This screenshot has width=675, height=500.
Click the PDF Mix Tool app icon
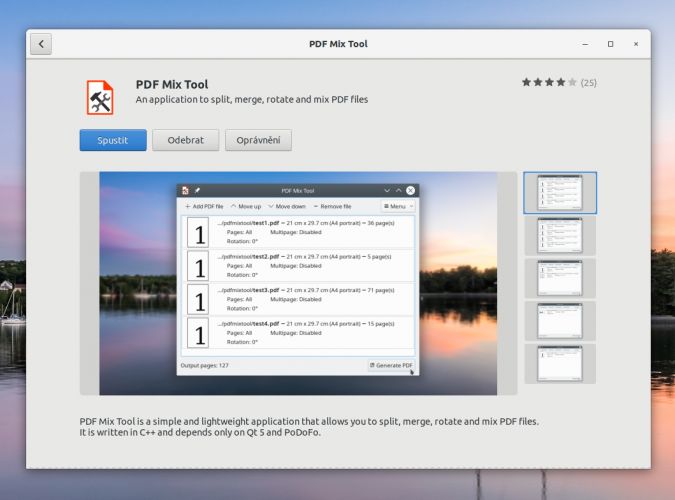pos(100,98)
